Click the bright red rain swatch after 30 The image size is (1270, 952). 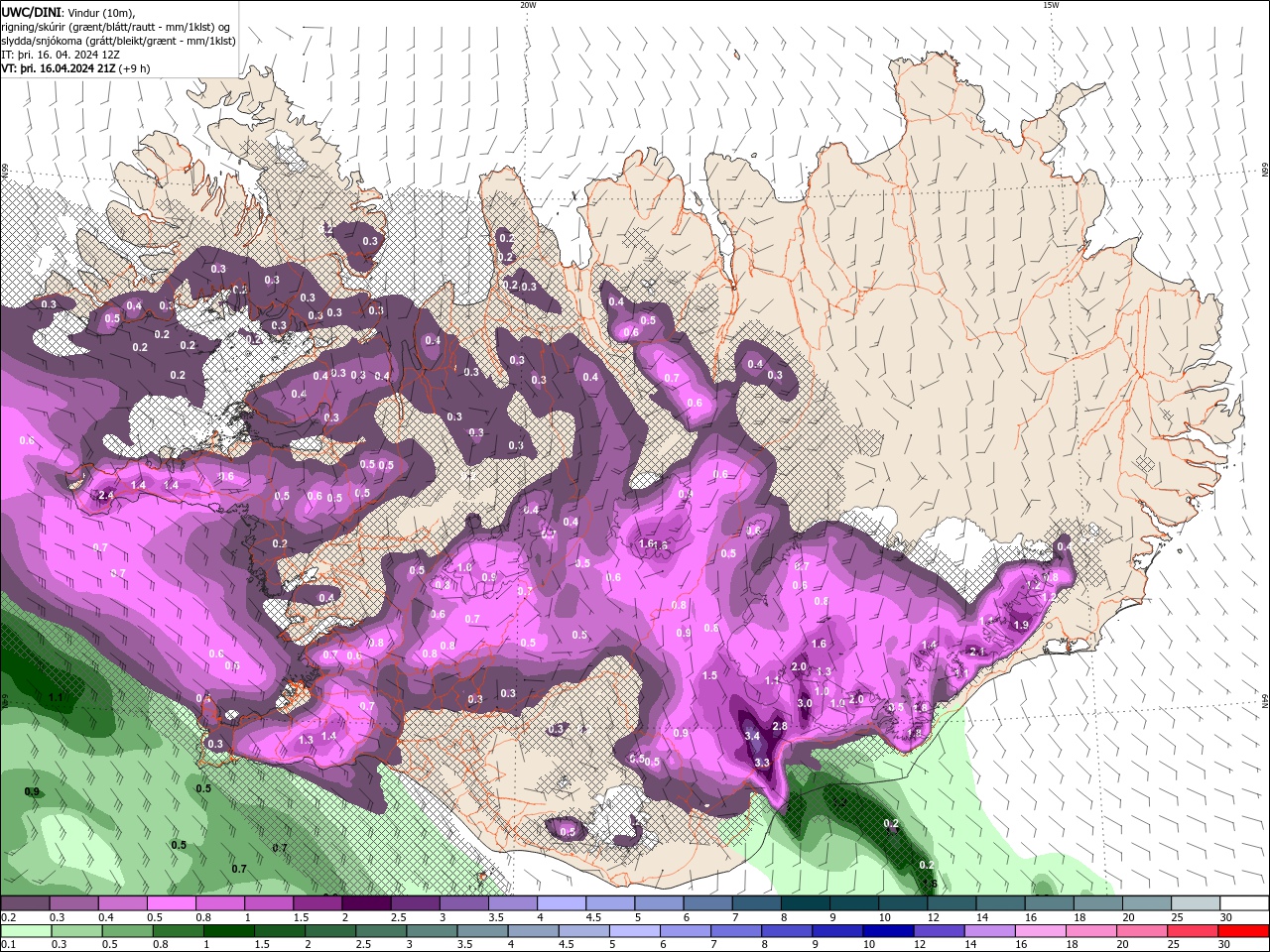[1245, 931]
